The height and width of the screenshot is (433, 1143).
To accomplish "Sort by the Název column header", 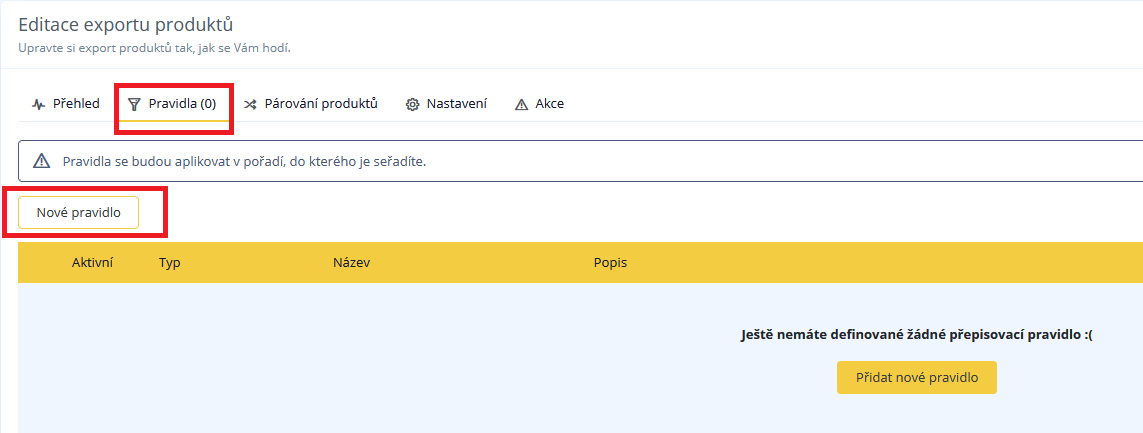I will [x=351, y=262].
